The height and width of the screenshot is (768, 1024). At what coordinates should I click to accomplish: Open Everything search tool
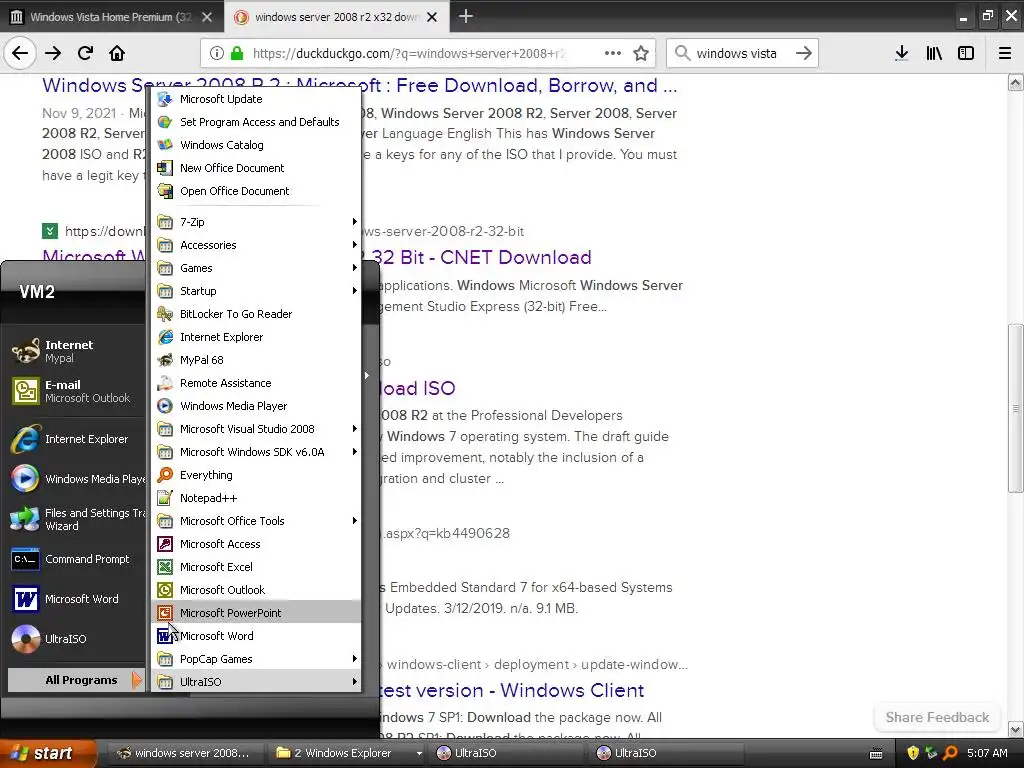(256, 475)
